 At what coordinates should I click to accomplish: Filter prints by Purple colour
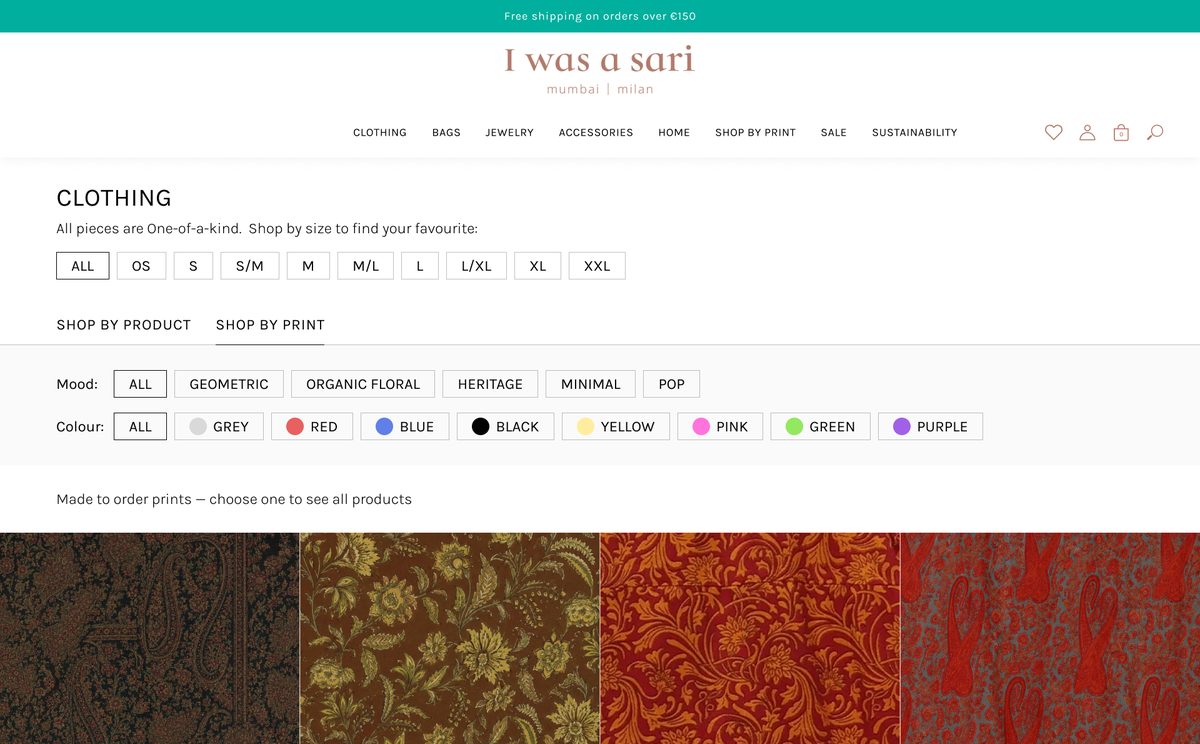coord(930,426)
